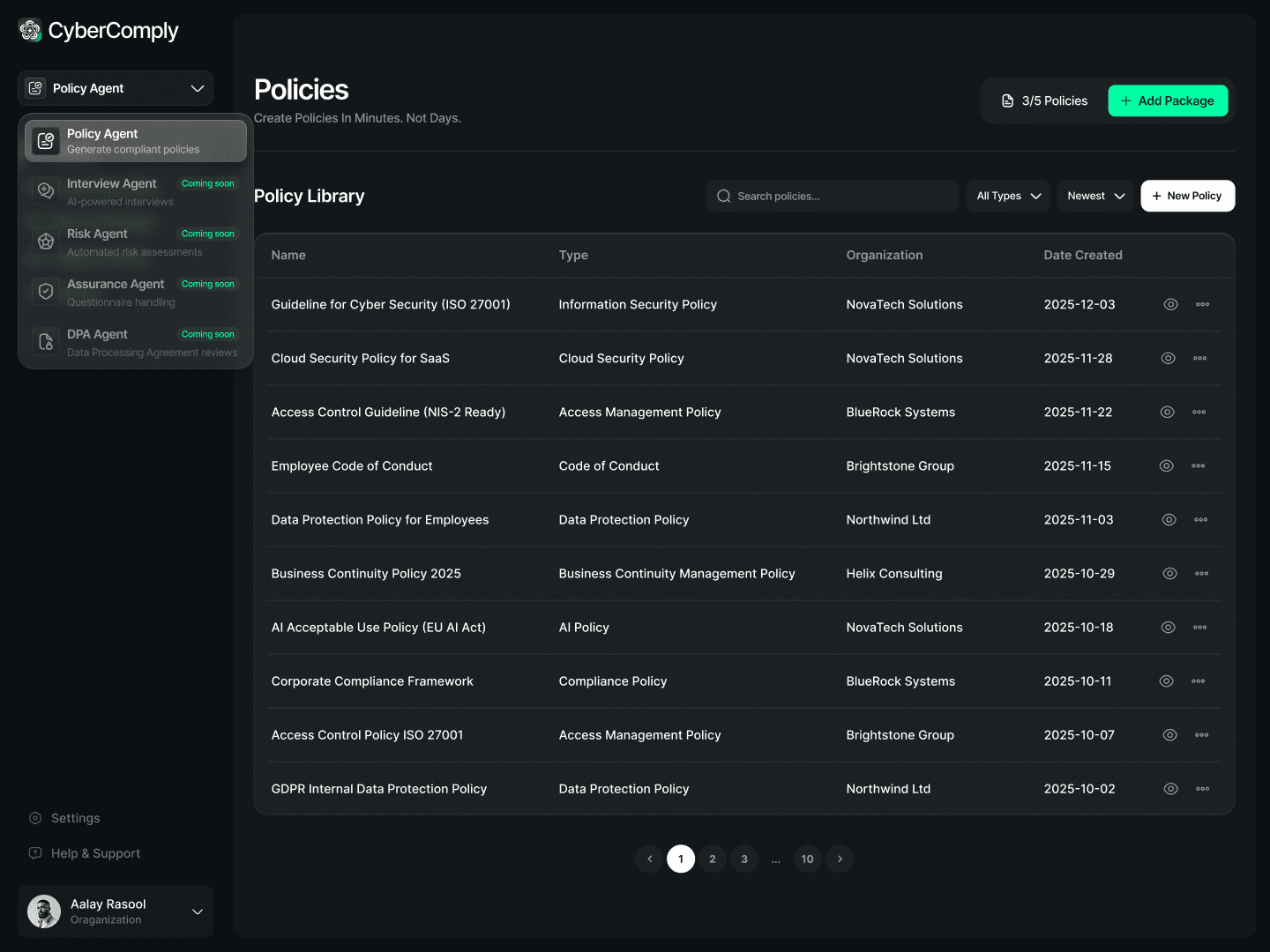Open Settings from the sidebar
1270x952 pixels.
pos(75,818)
